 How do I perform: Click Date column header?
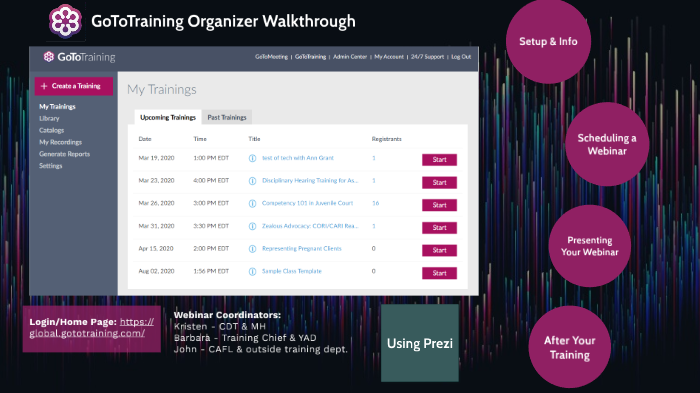(145, 139)
